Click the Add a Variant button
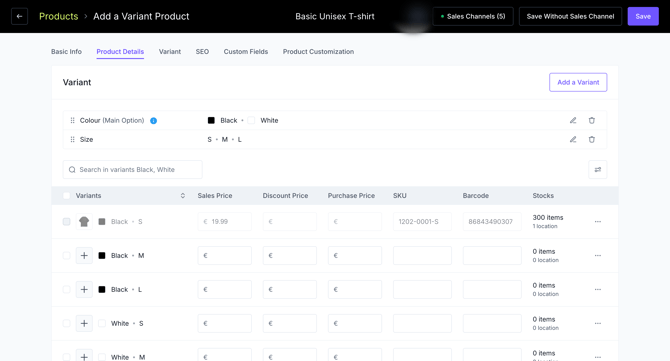 pyautogui.click(x=578, y=82)
